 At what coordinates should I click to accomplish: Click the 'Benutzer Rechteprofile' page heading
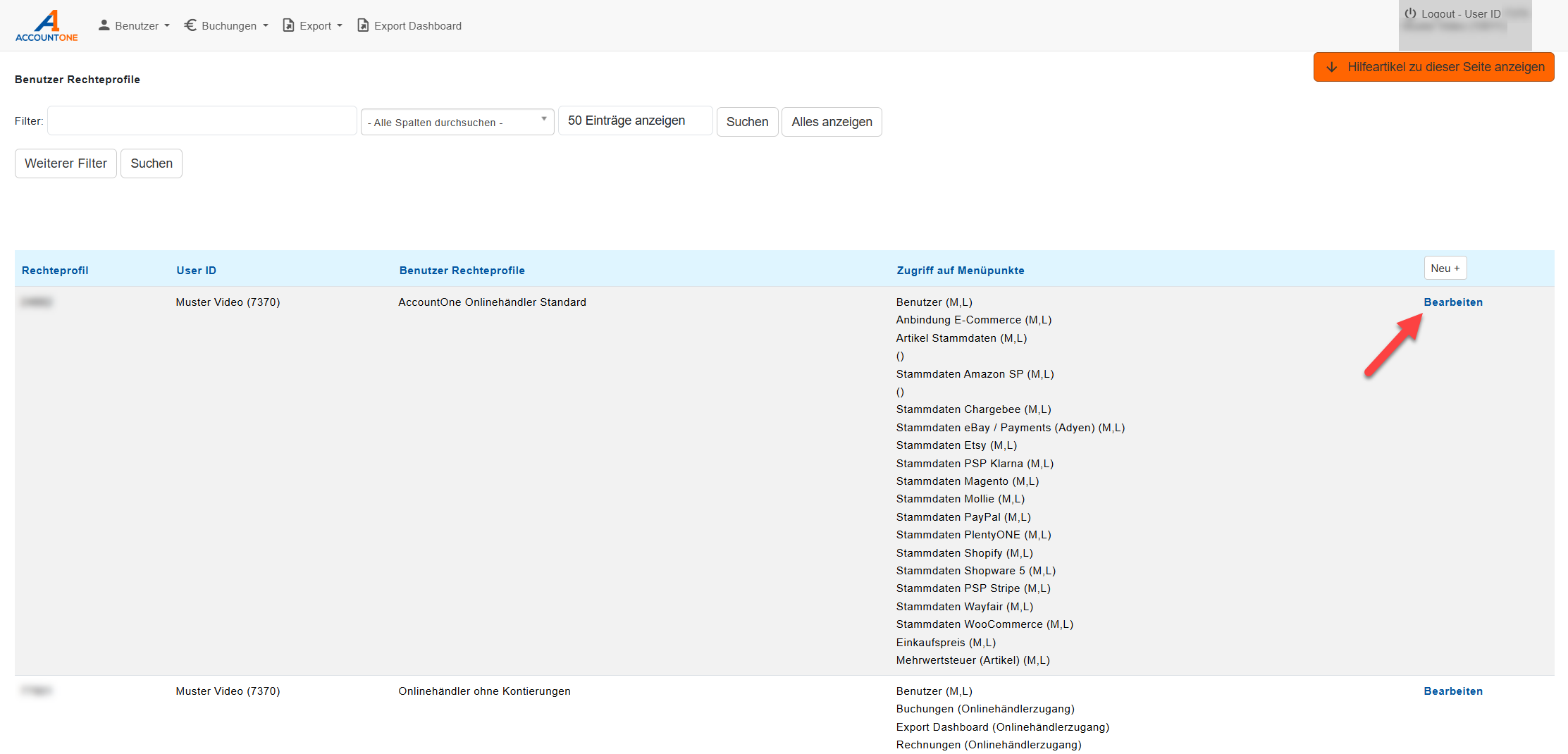pyautogui.click(x=78, y=80)
